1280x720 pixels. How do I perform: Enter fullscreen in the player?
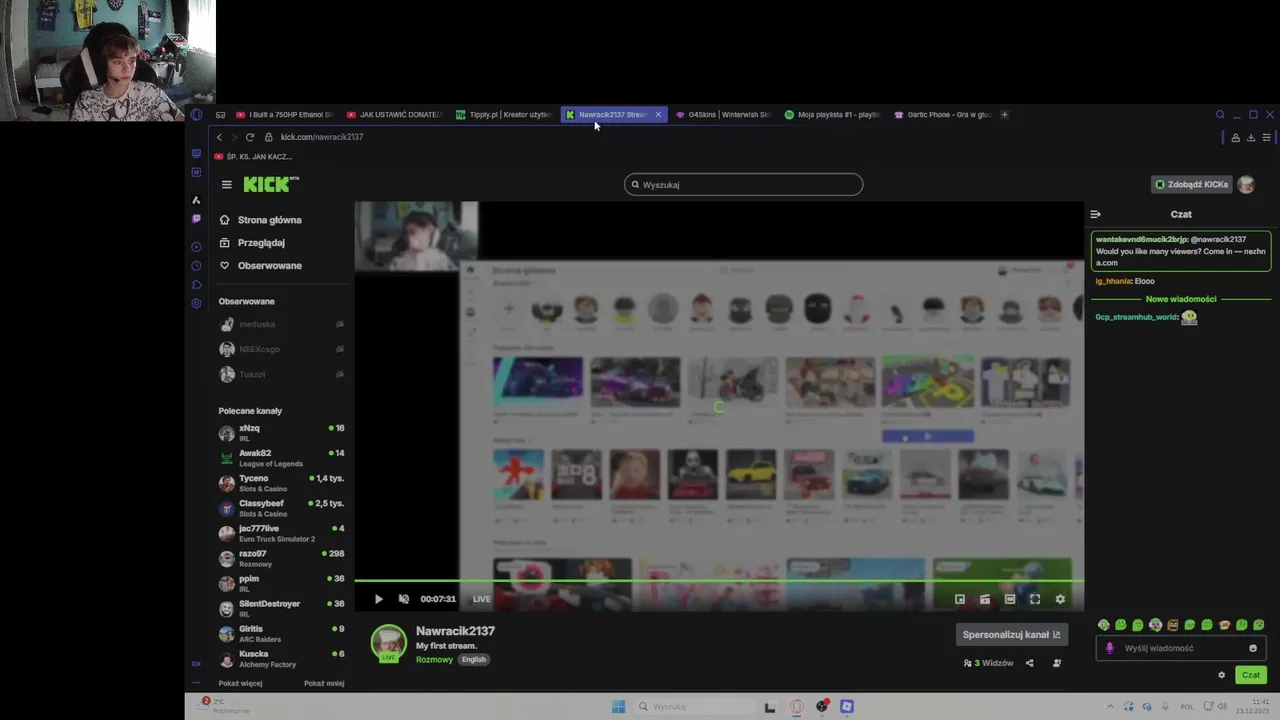(x=1035, y=599)
